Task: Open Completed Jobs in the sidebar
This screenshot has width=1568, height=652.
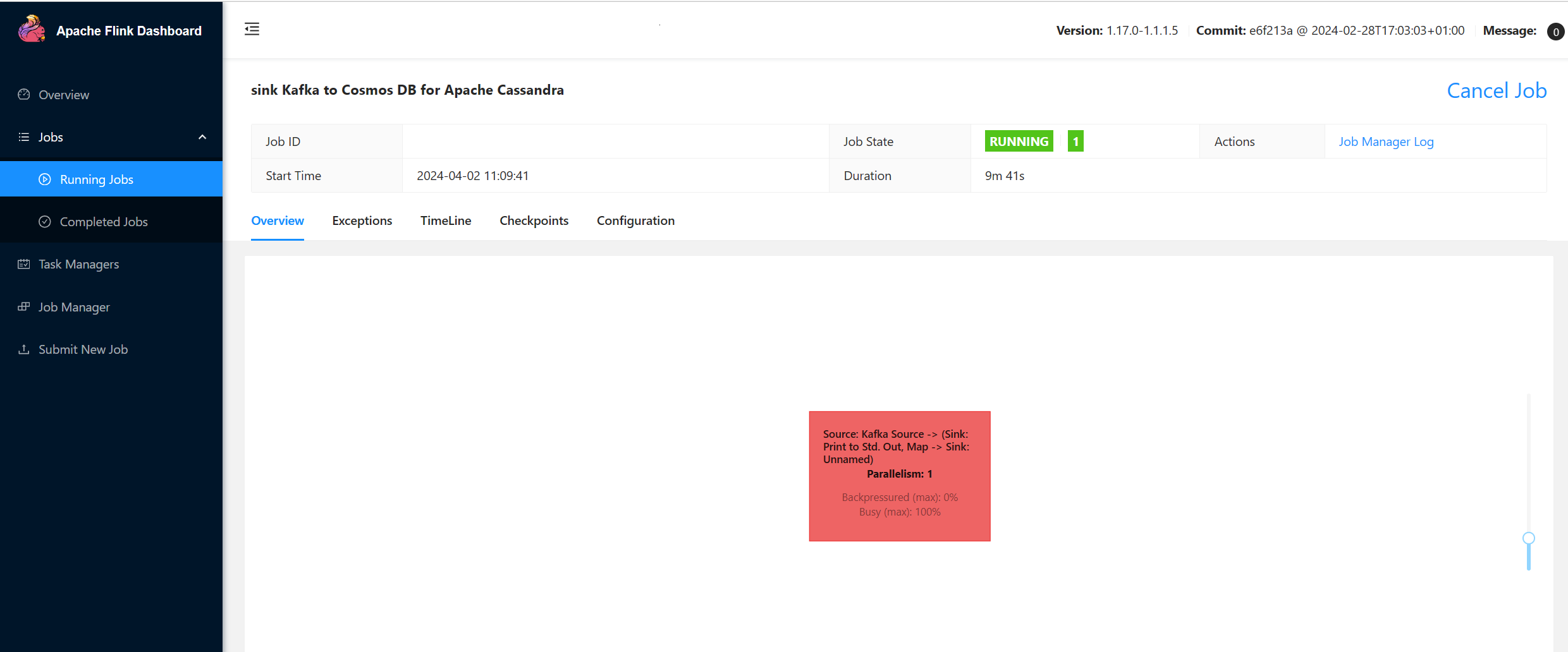Action: coord(111,222)
